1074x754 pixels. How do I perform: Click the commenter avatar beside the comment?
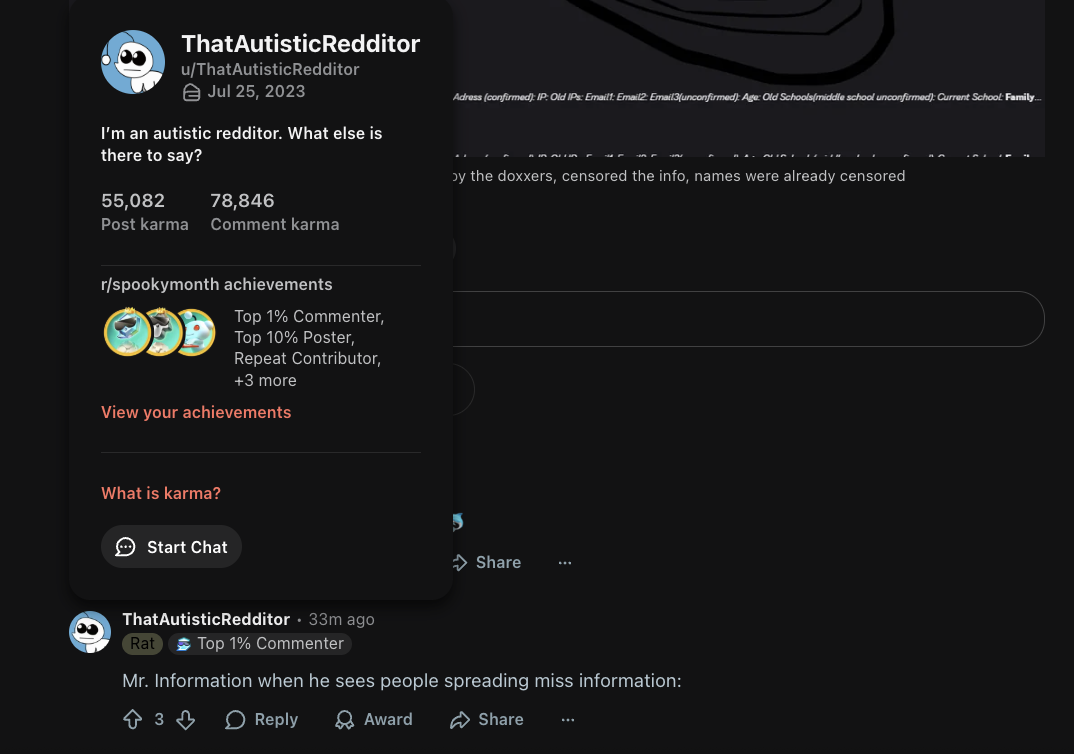(90, 631)
